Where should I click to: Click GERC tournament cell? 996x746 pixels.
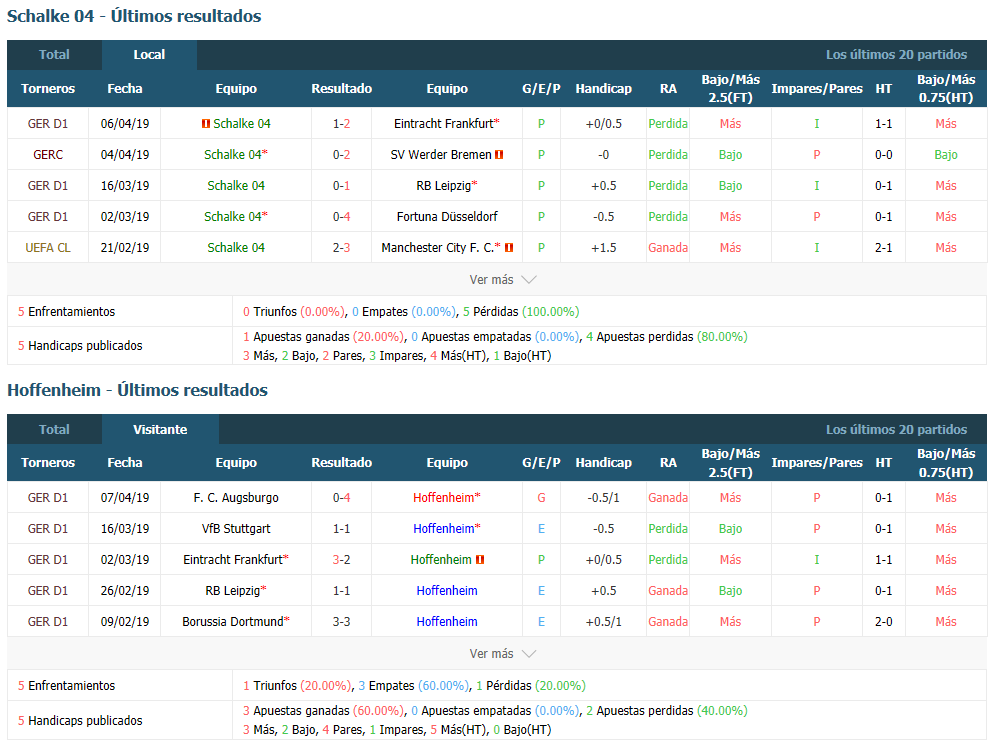(x=48, y=154)
